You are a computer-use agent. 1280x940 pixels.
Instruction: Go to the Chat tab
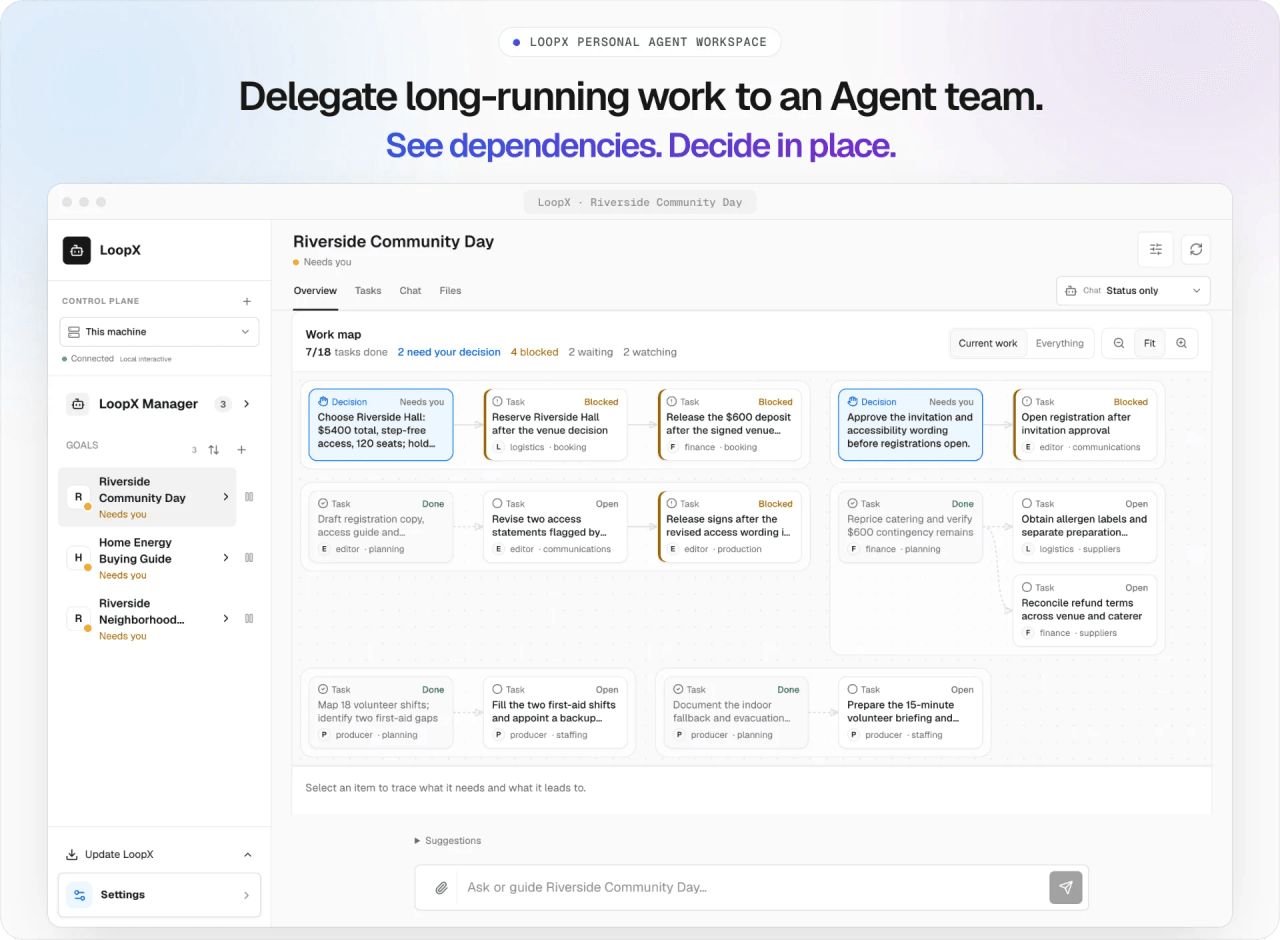410,291
